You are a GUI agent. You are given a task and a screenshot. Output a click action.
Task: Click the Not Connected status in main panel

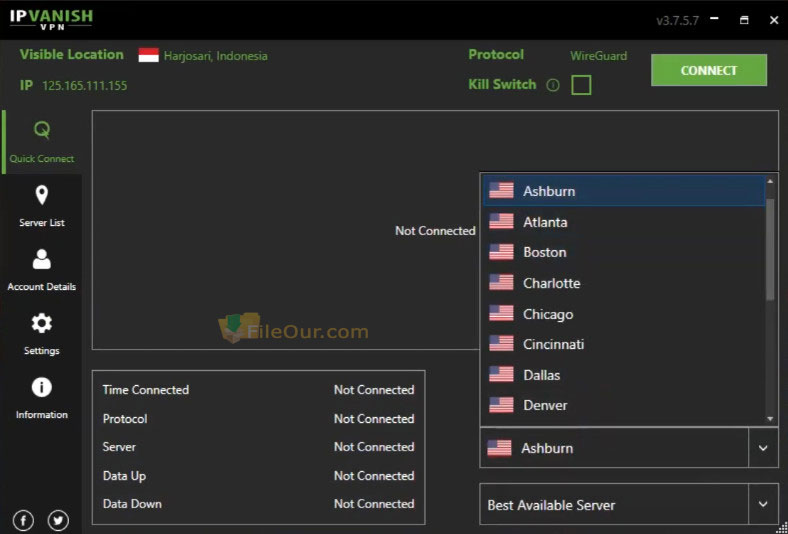click(435, 231)
